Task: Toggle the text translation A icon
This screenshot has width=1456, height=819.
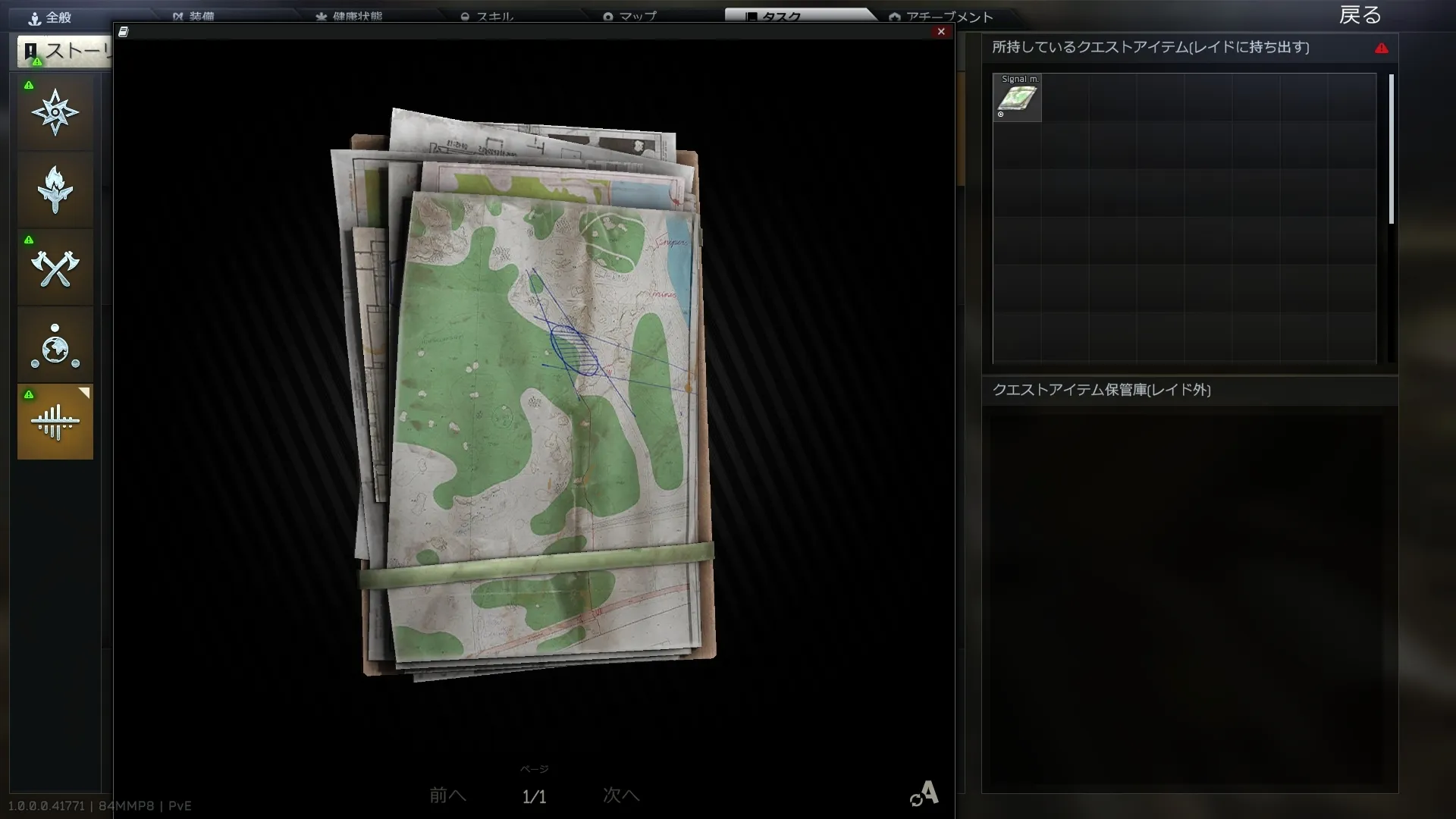Action: click(x=925, y=793)
